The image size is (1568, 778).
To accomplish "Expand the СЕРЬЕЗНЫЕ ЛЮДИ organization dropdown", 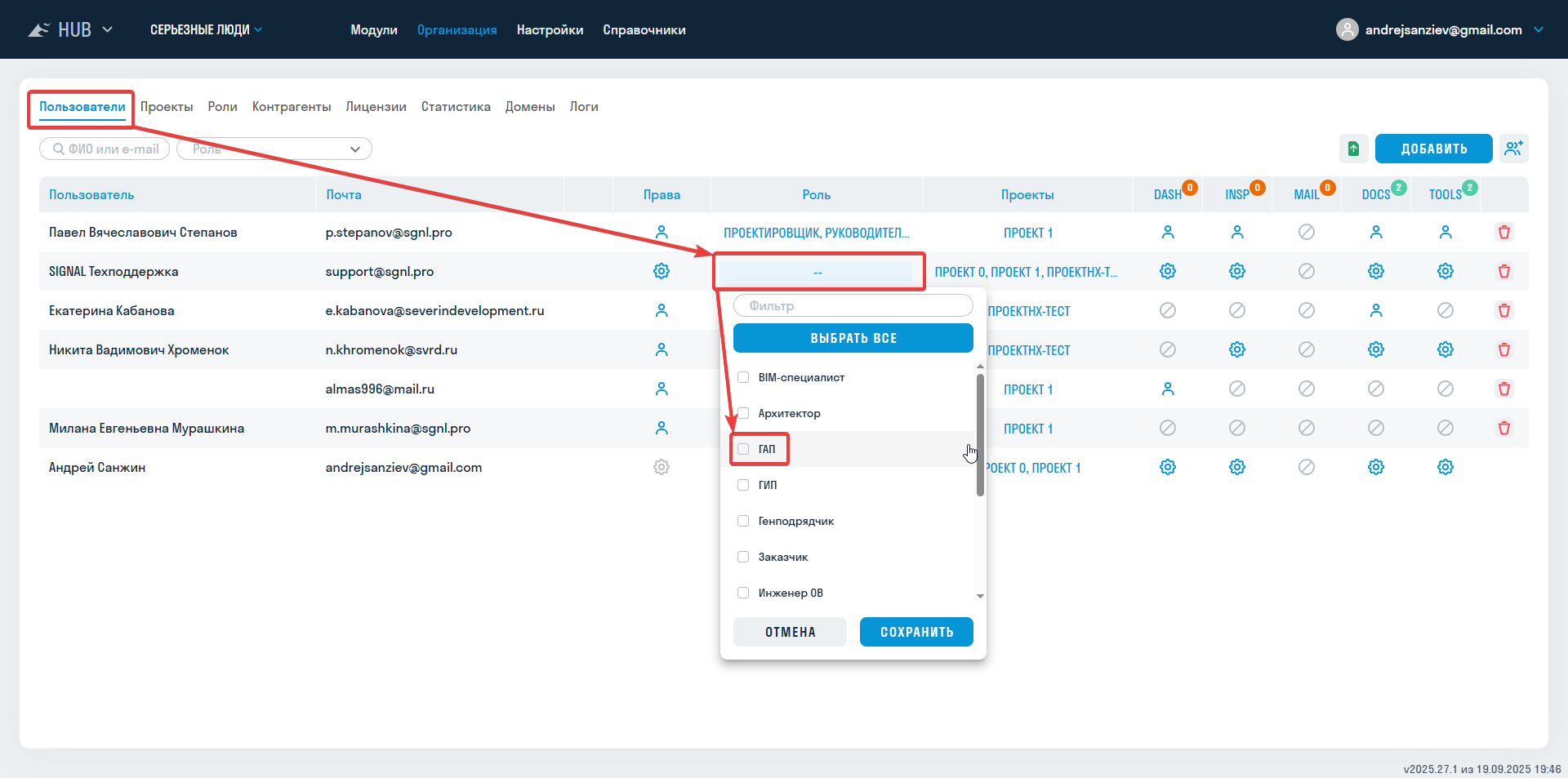I will pyautogui.click(x=206, y=29).
